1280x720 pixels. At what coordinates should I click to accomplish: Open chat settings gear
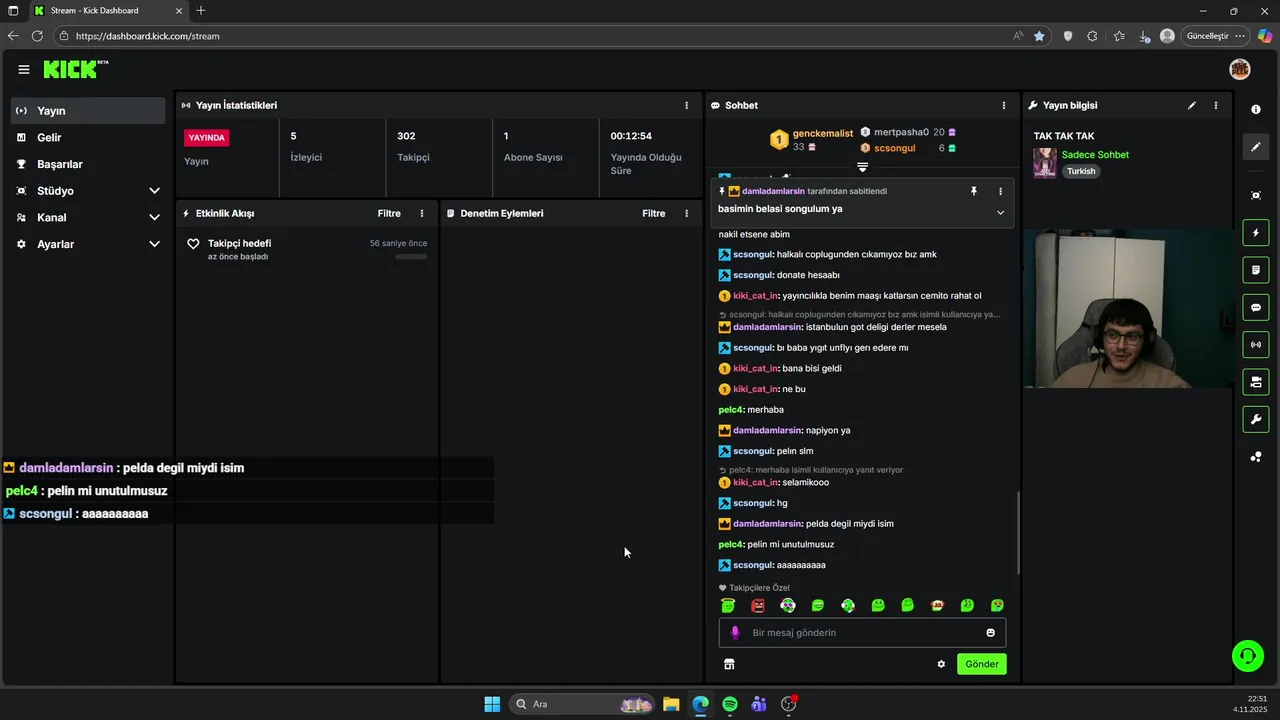coord(941,664)
